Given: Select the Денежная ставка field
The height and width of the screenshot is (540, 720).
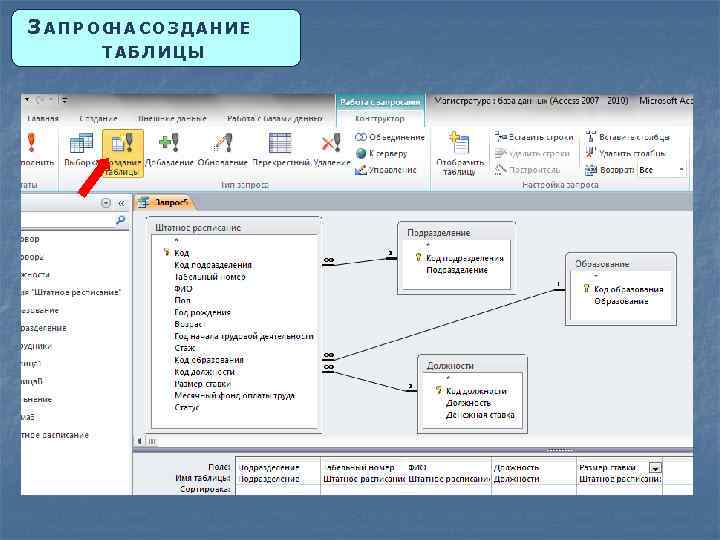Looking at the screenshot, I should 480,415.
